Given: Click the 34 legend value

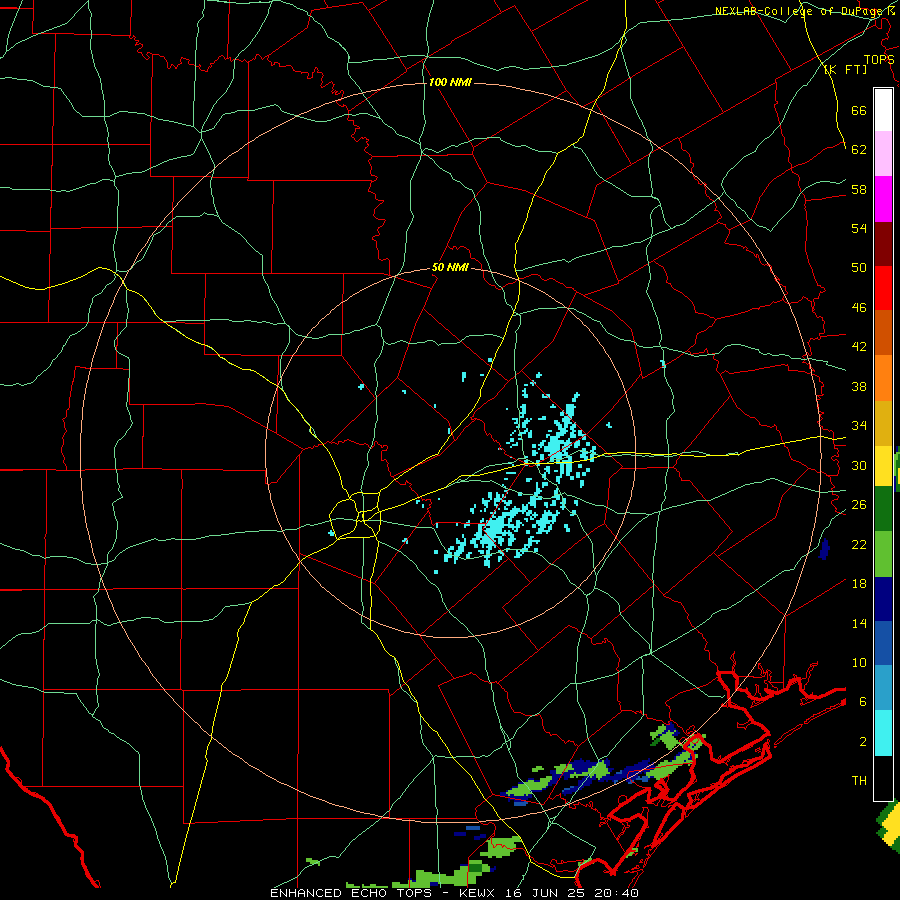Looking at the screenshot, I should pos(859,426).
